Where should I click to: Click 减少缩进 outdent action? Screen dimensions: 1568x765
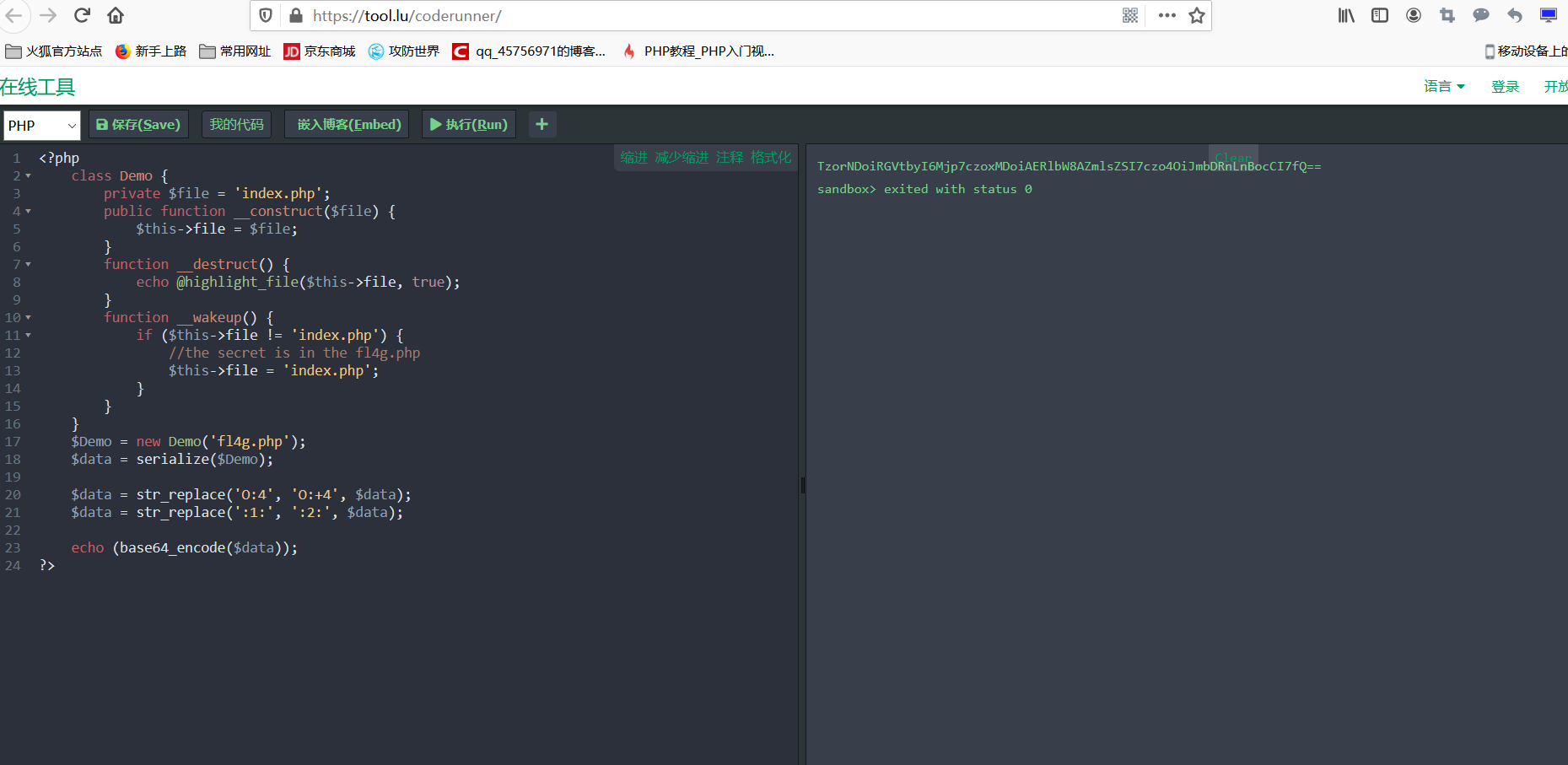682,157
